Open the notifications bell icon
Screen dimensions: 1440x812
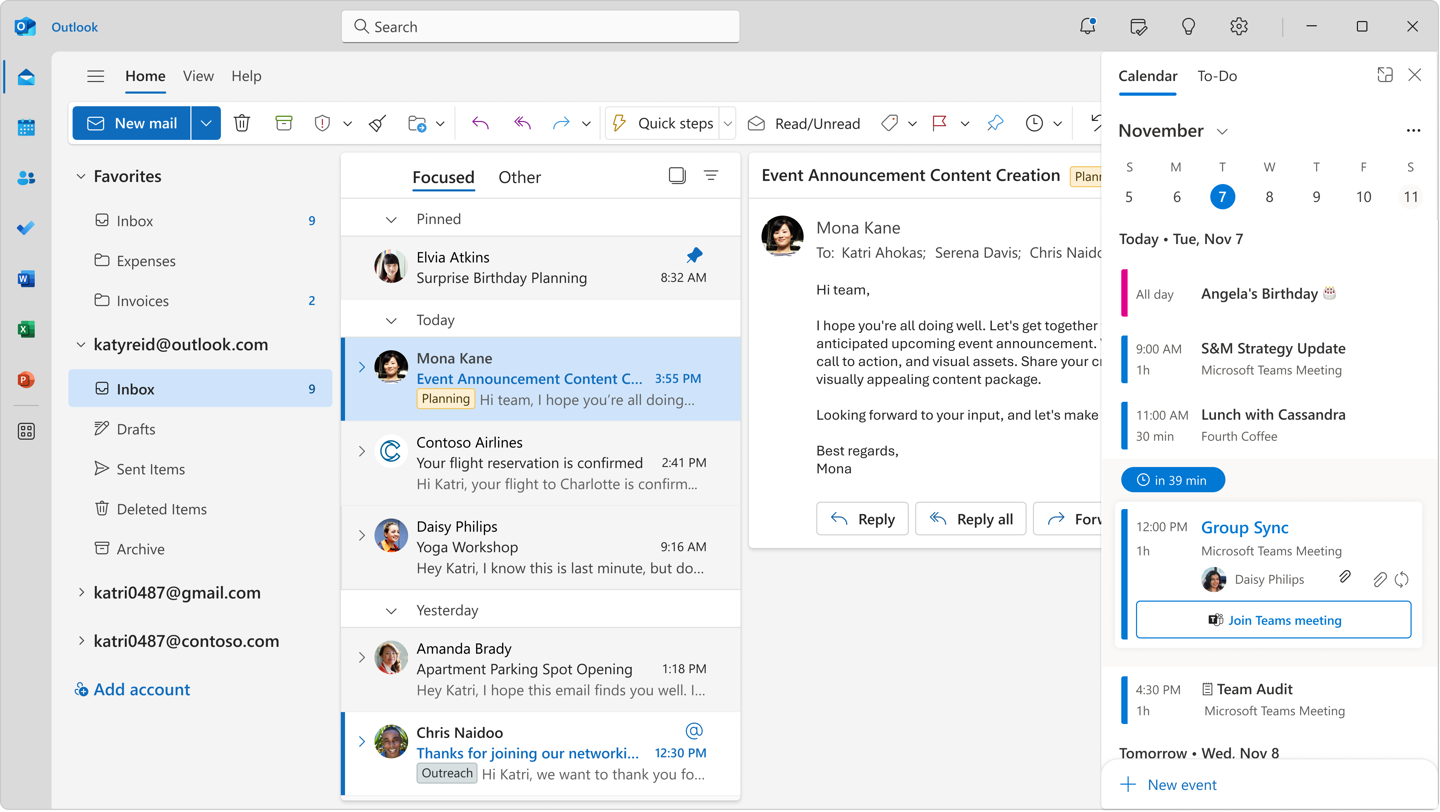point(1087,27)
